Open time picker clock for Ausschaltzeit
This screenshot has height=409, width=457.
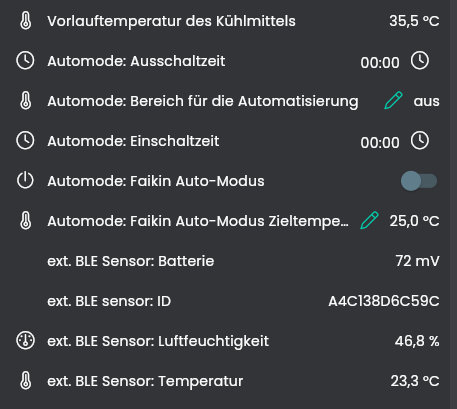[x=420, y=61]
